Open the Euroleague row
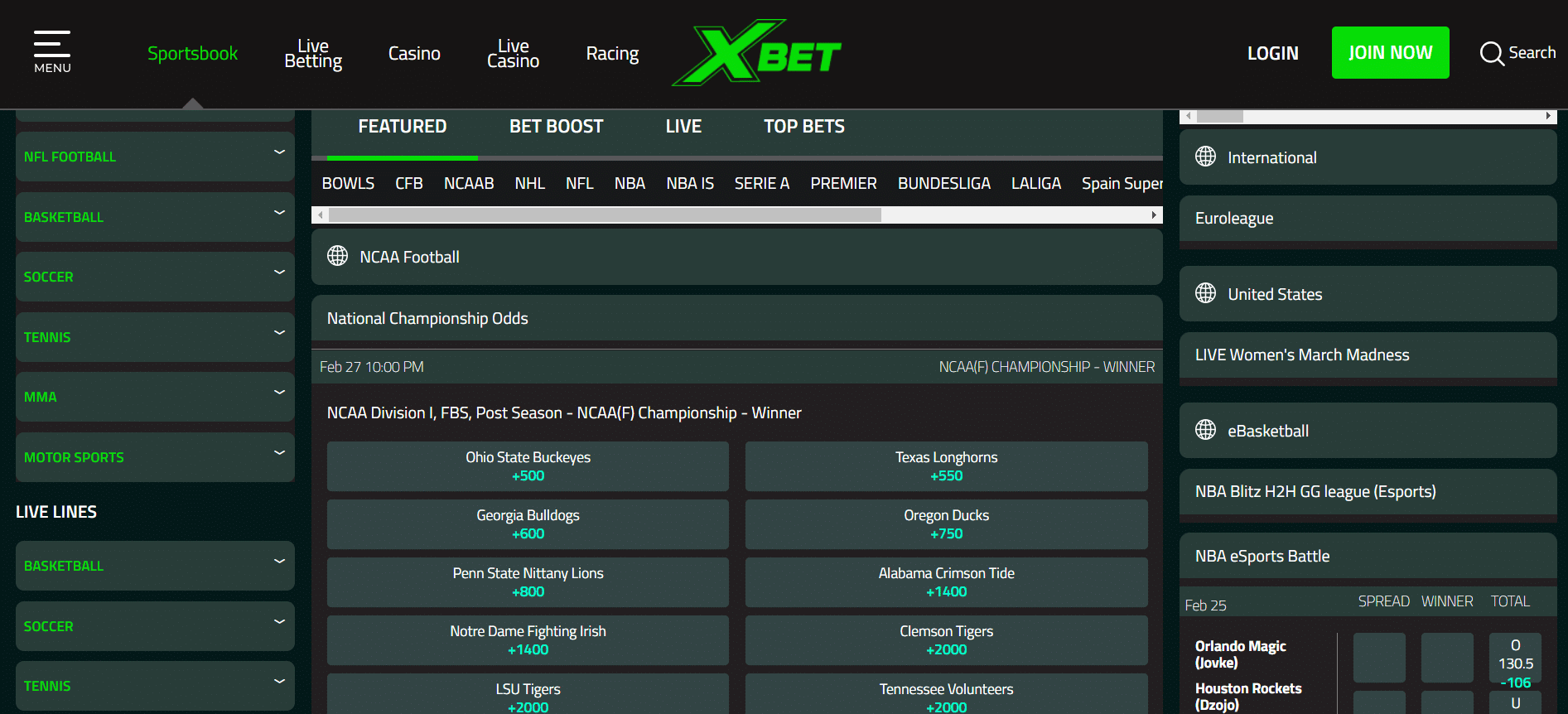 coord(1368,219)
